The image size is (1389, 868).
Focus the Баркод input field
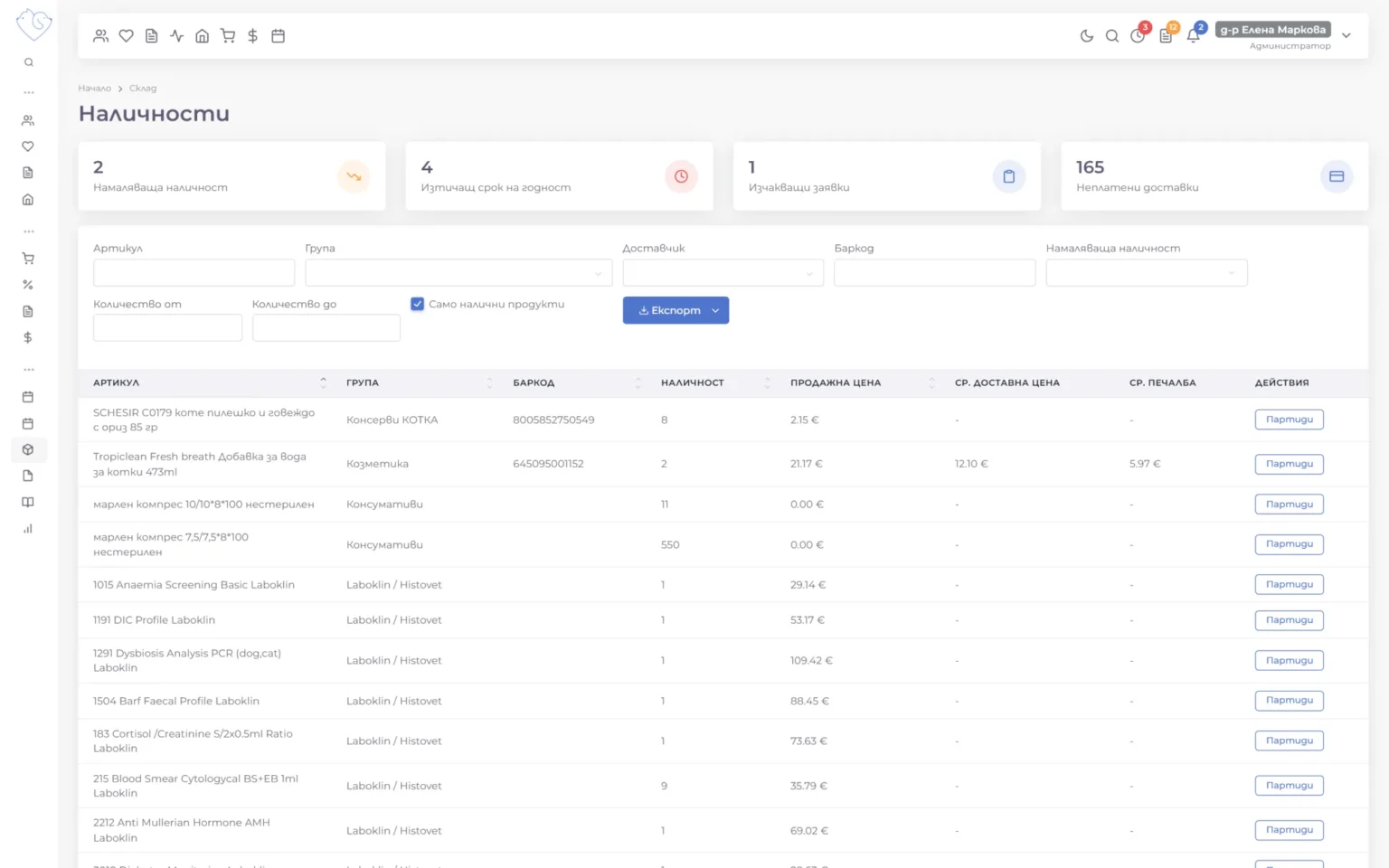pyautogui.click(x=934, y=273)
